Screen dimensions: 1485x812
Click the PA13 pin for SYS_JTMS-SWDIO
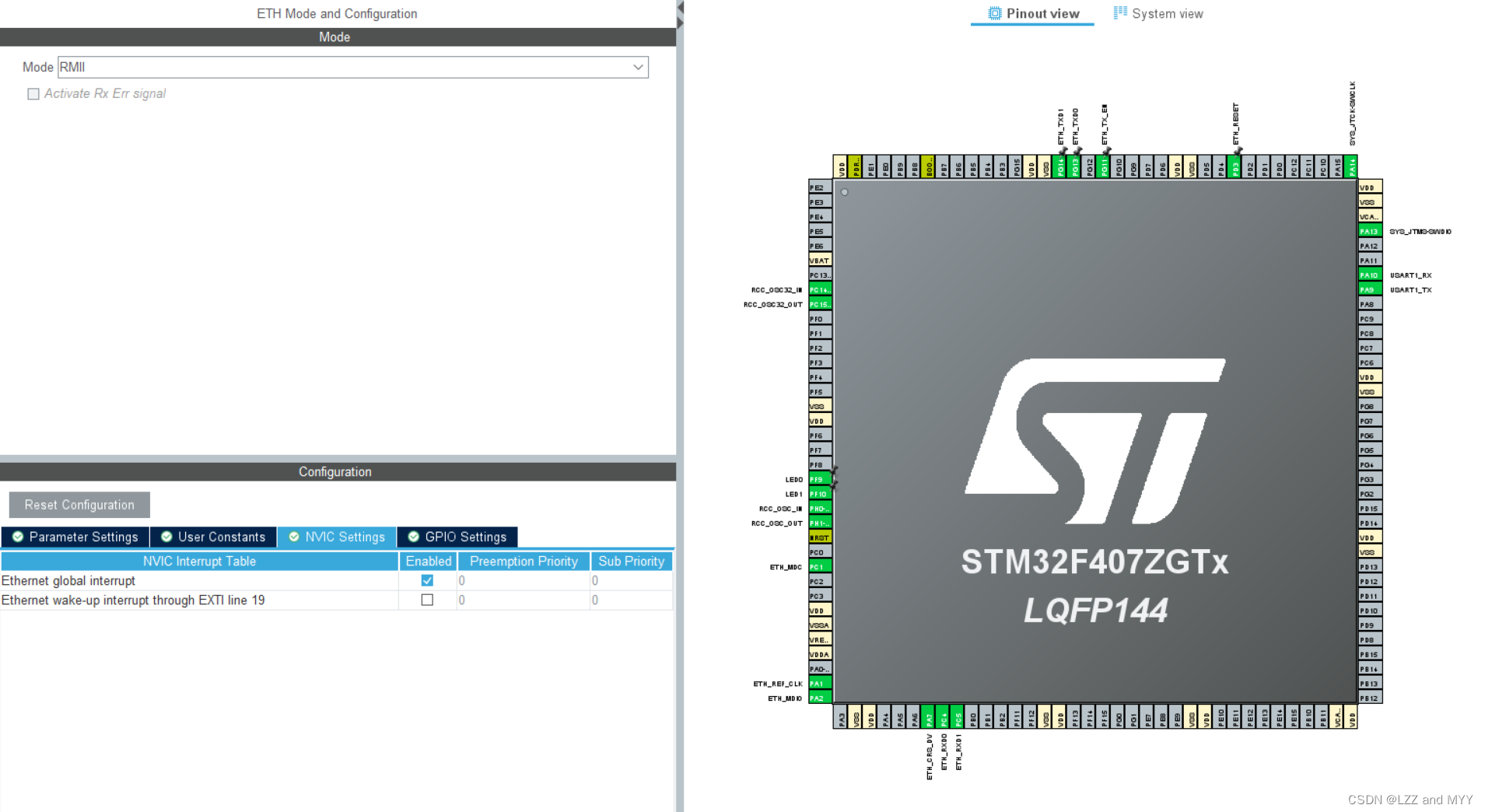tap(1370, 231)
